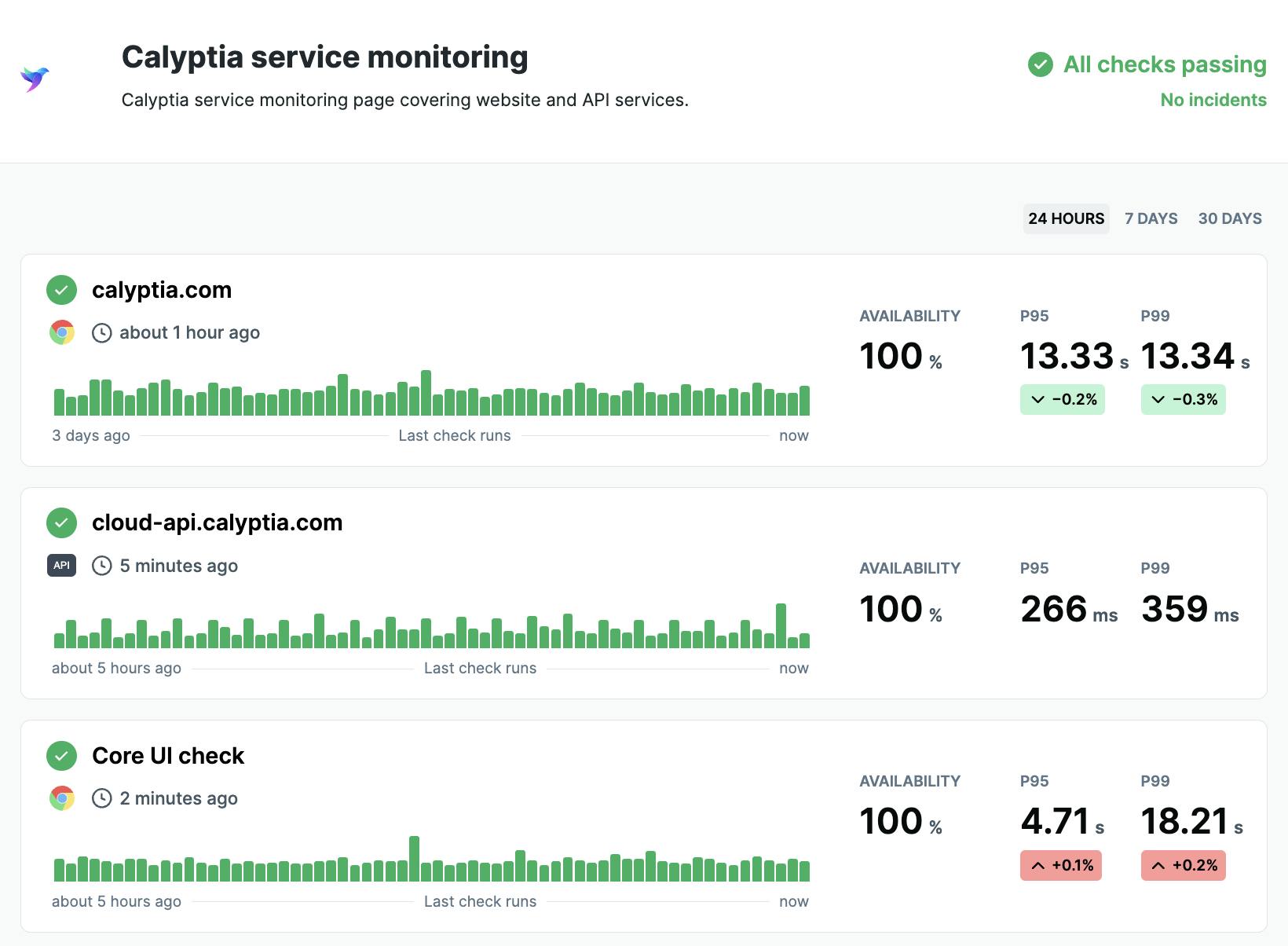Screen dimensions: 1288x946
Task: Click the +0.1% P95 change badge for Core UI check
Action: [1060, 865]
